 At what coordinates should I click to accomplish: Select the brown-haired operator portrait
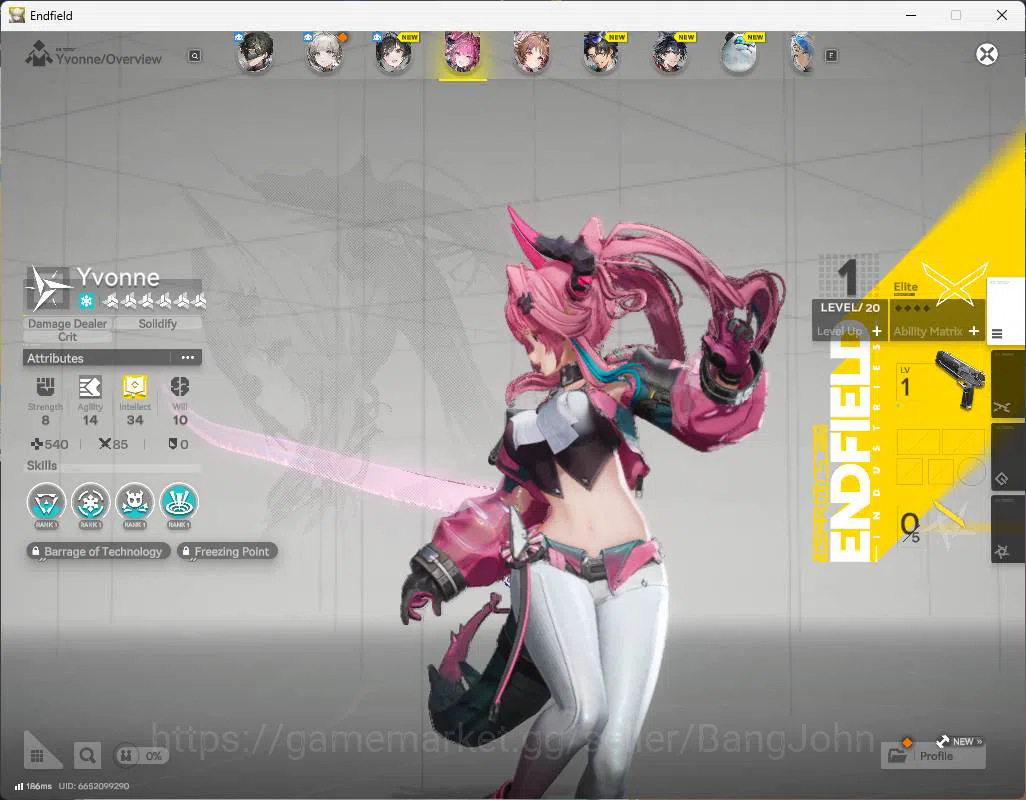(531, 53)
